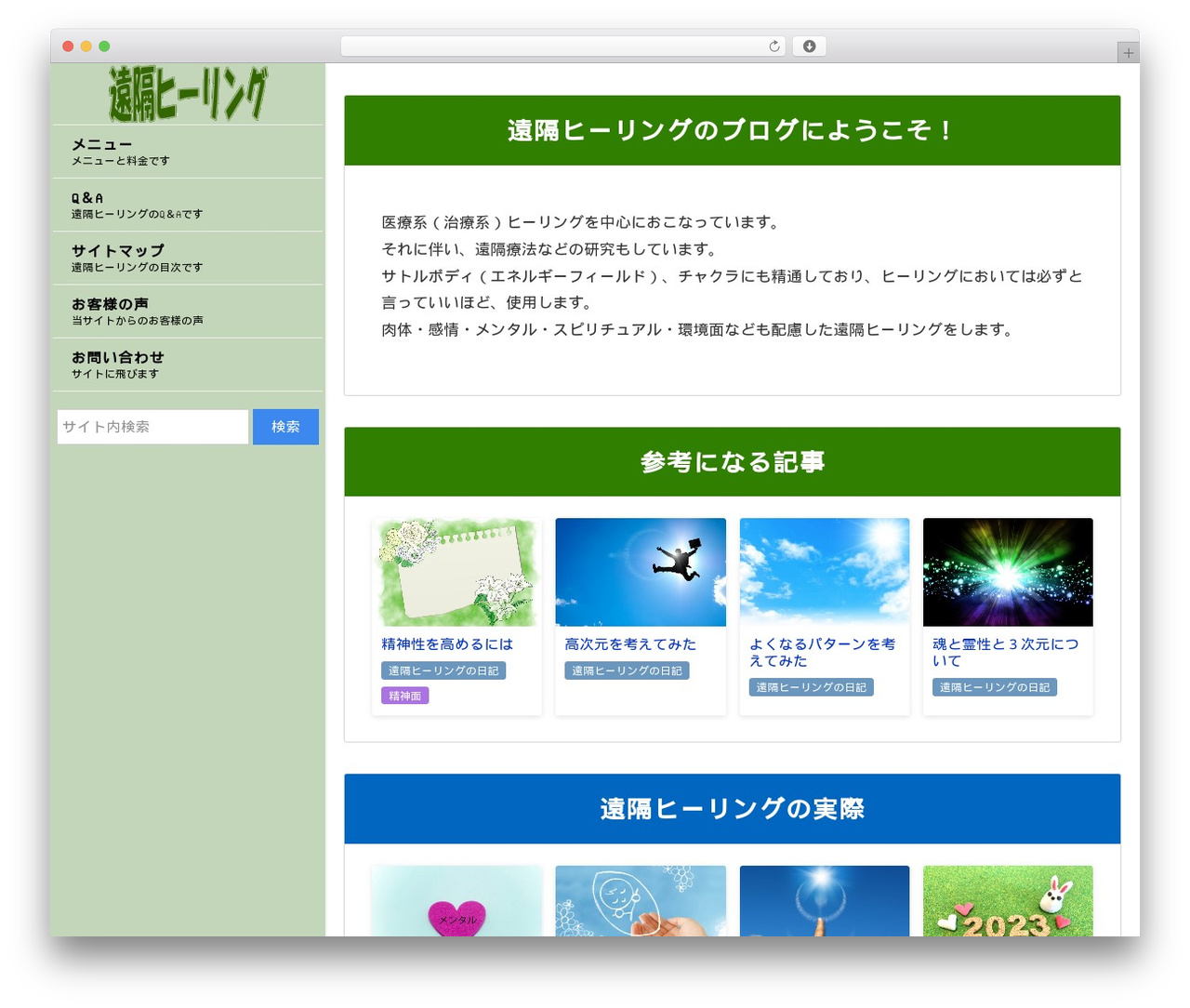Viewport: 1190px width, 1008px height.
Task: Click the 遠隔ヒーリングの実際 section heading
Action: coord(732,809)
